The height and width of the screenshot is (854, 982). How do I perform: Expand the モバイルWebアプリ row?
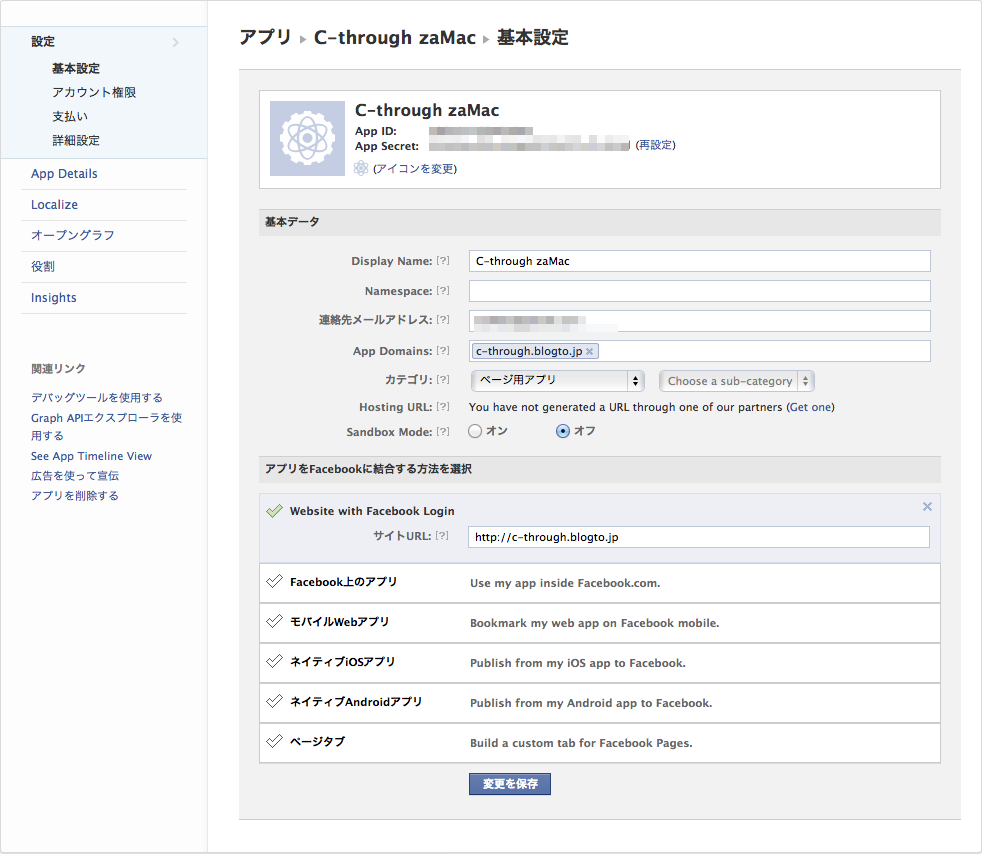pos(599,623)
